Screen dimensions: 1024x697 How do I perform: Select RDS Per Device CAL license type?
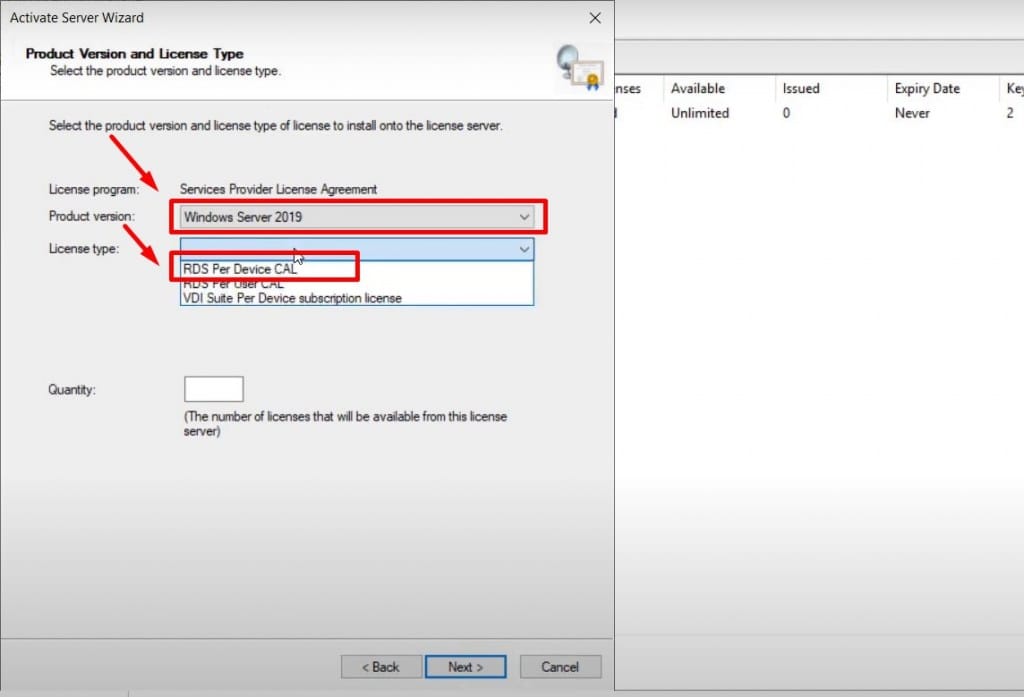tap(264, 267)
